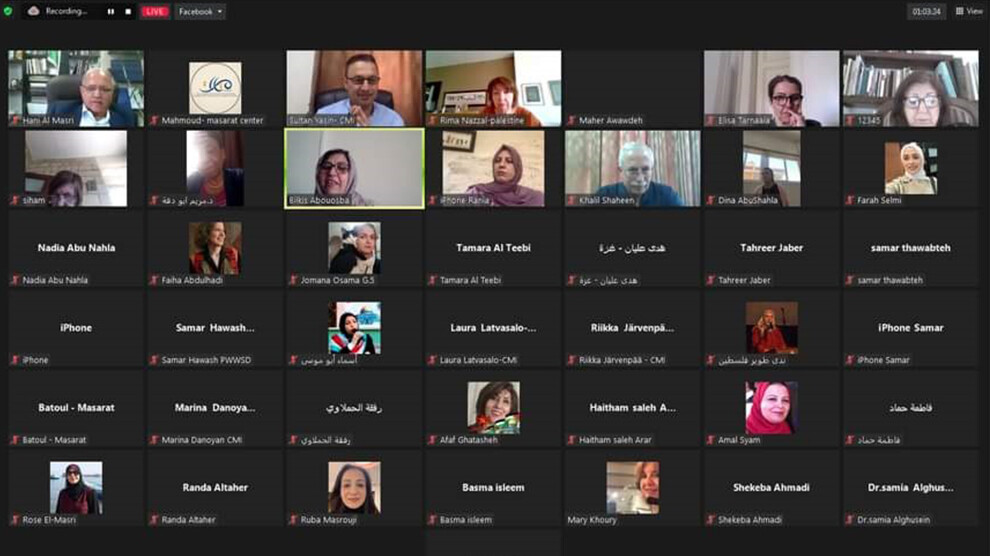
Task: Click the meeting timer display
Action: pos(926,12)
